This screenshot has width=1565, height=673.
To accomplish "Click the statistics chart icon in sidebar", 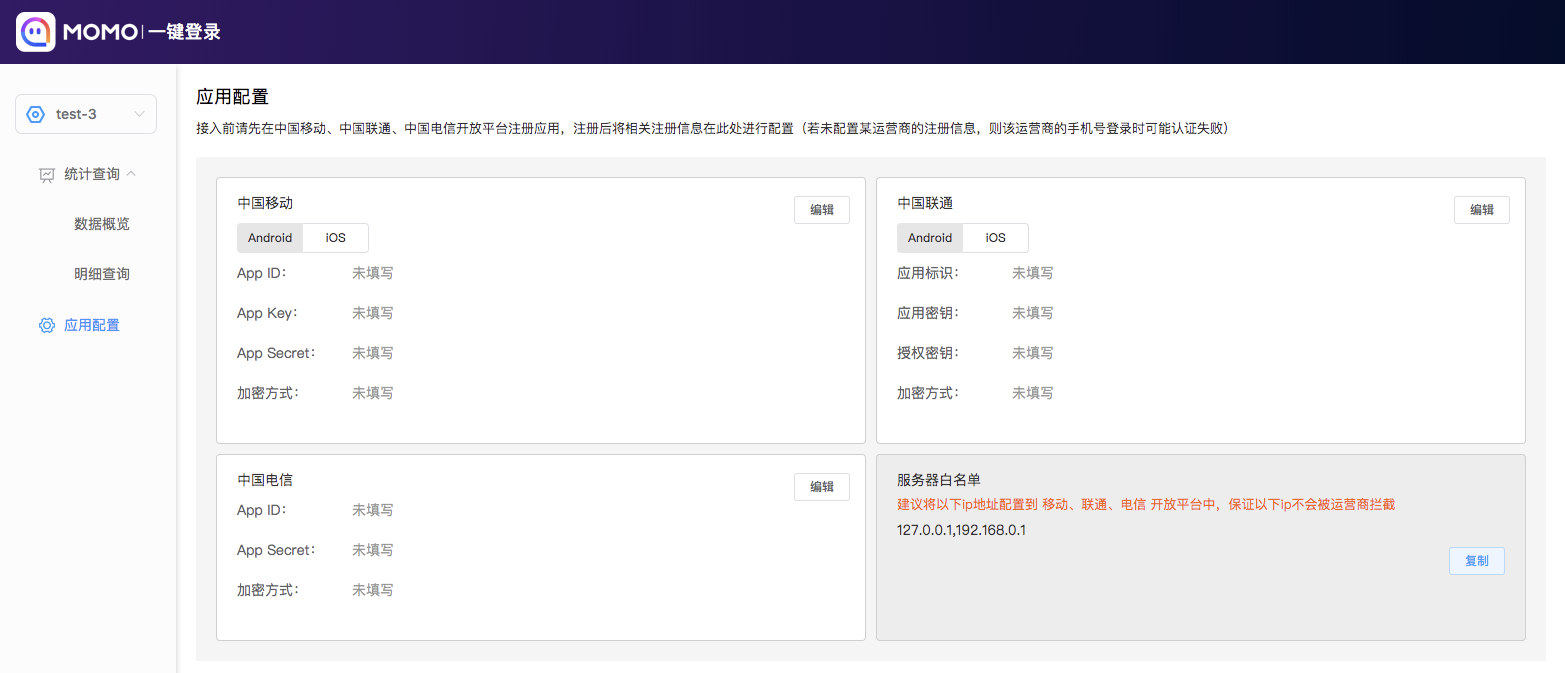I will (x=47, y=175).
